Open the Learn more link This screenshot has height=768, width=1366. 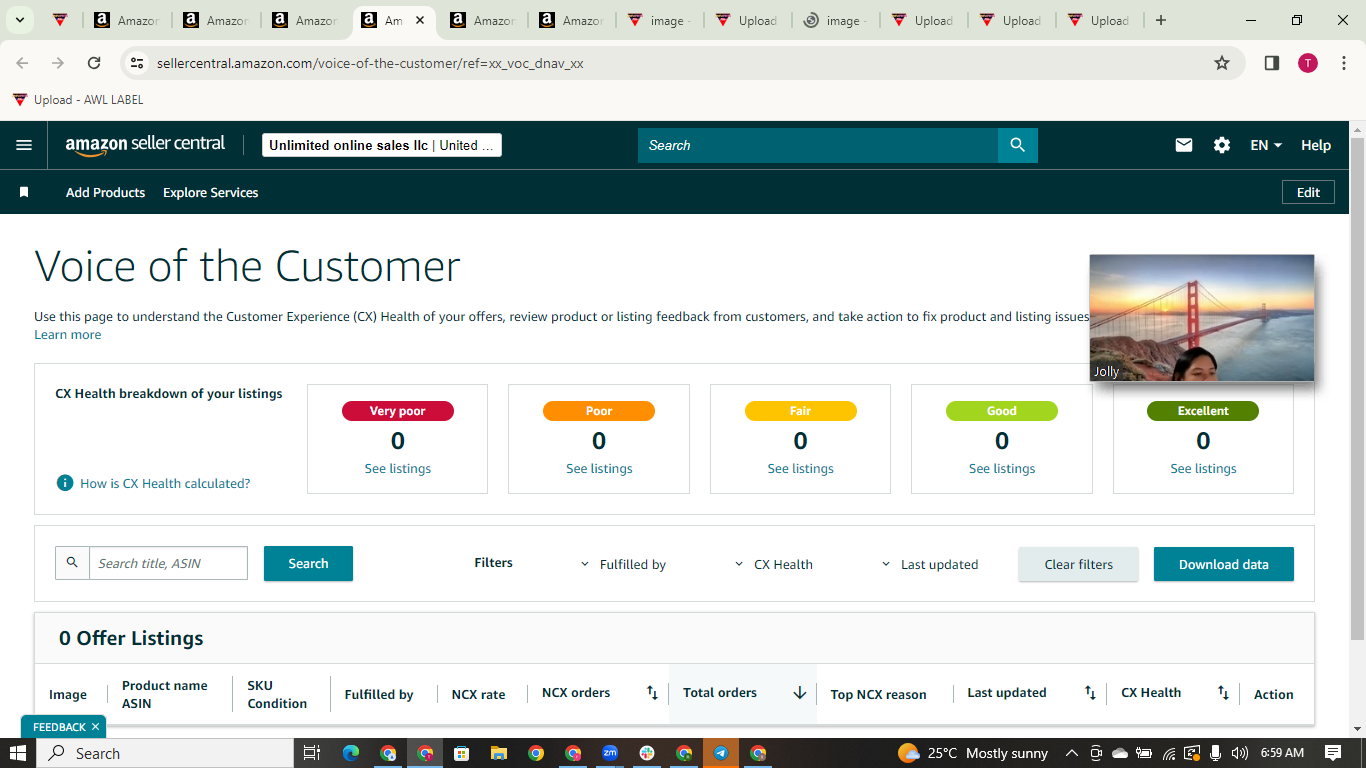68,335
